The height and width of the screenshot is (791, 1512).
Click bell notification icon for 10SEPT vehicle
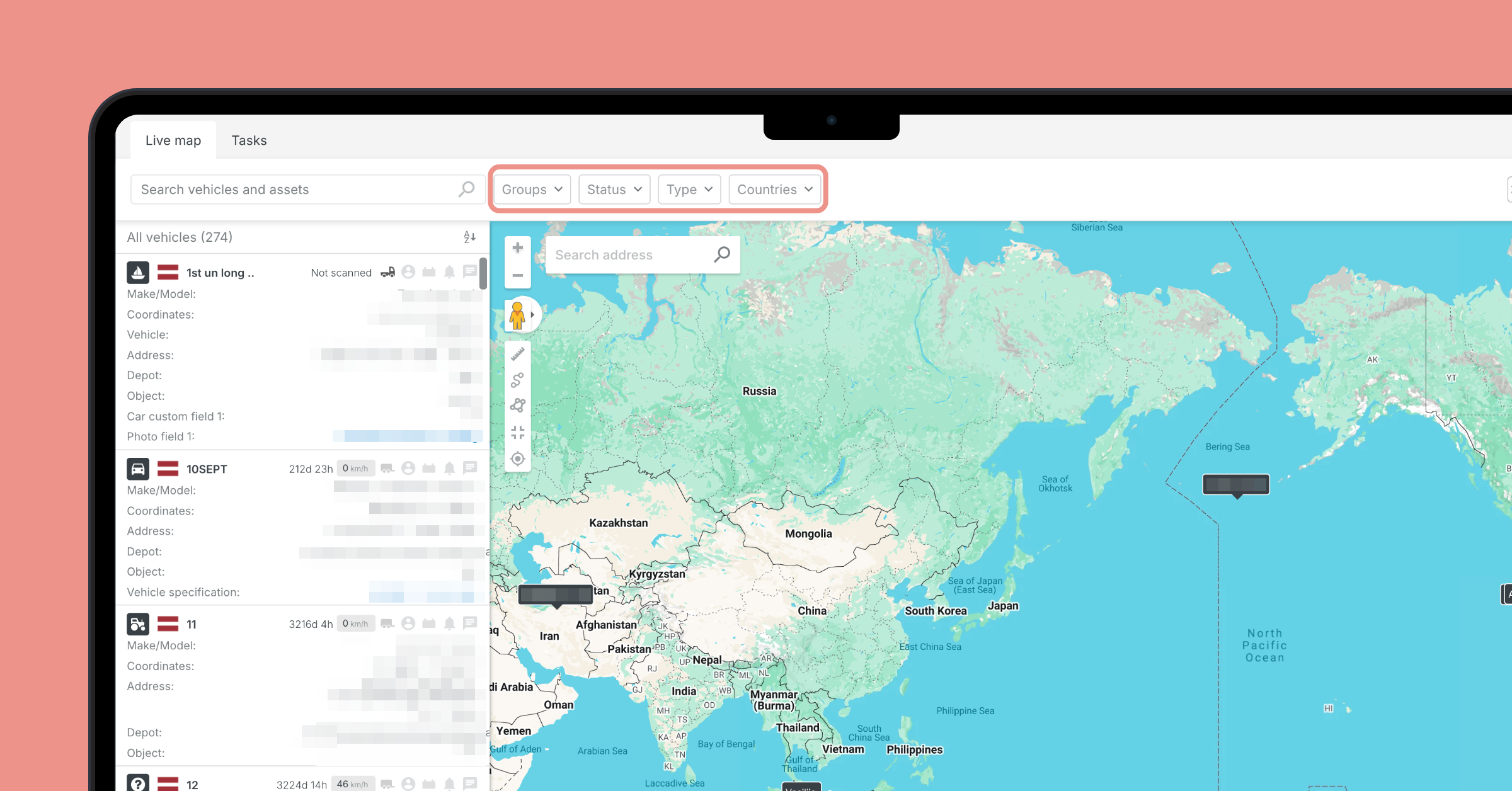coord(449,468)
